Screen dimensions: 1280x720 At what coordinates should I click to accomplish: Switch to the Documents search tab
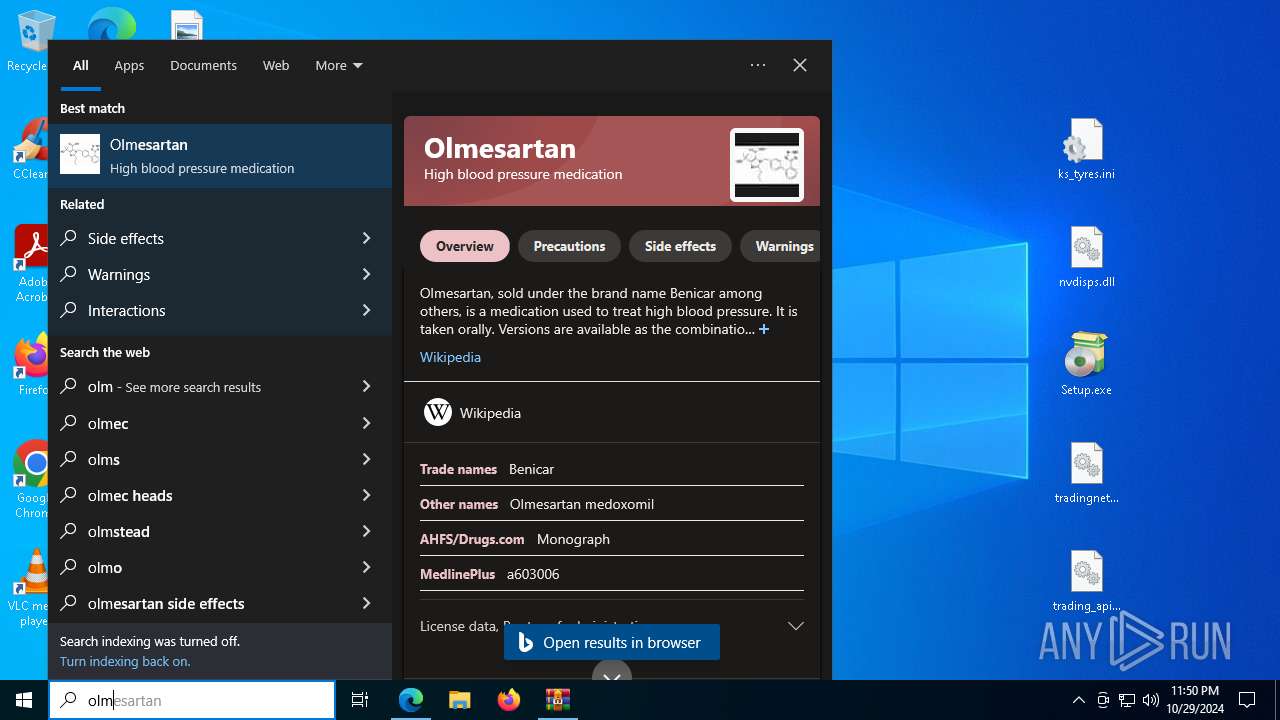point(203,65)
